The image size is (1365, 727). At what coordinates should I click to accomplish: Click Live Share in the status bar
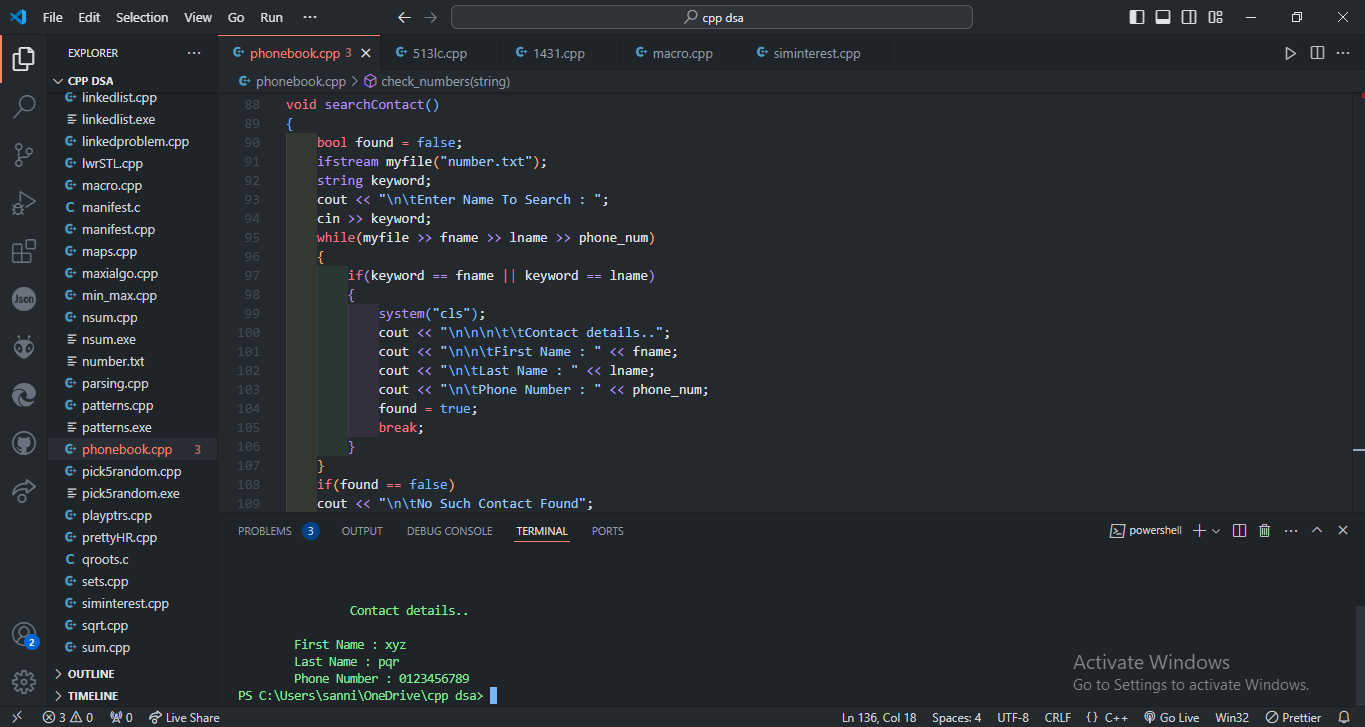coord(184,717)
